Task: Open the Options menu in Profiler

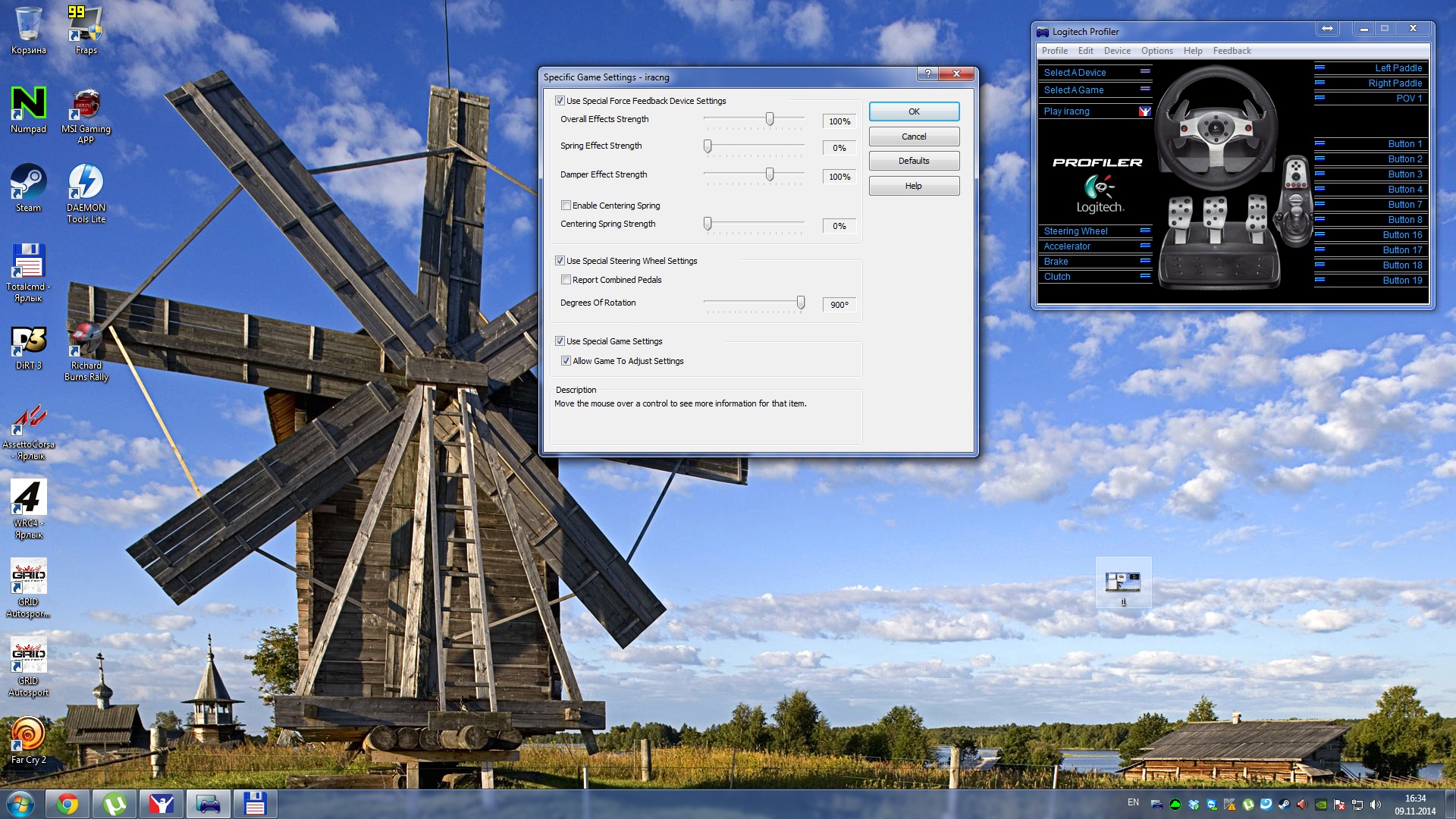Action: coord(1156,51)
